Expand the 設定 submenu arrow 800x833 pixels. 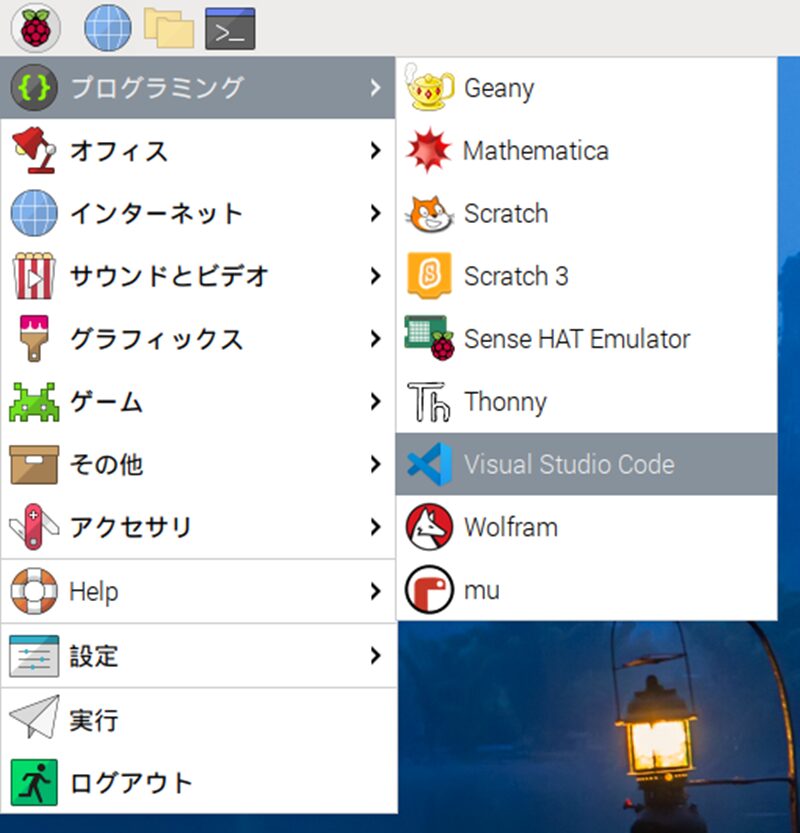(x=376, y=656)
